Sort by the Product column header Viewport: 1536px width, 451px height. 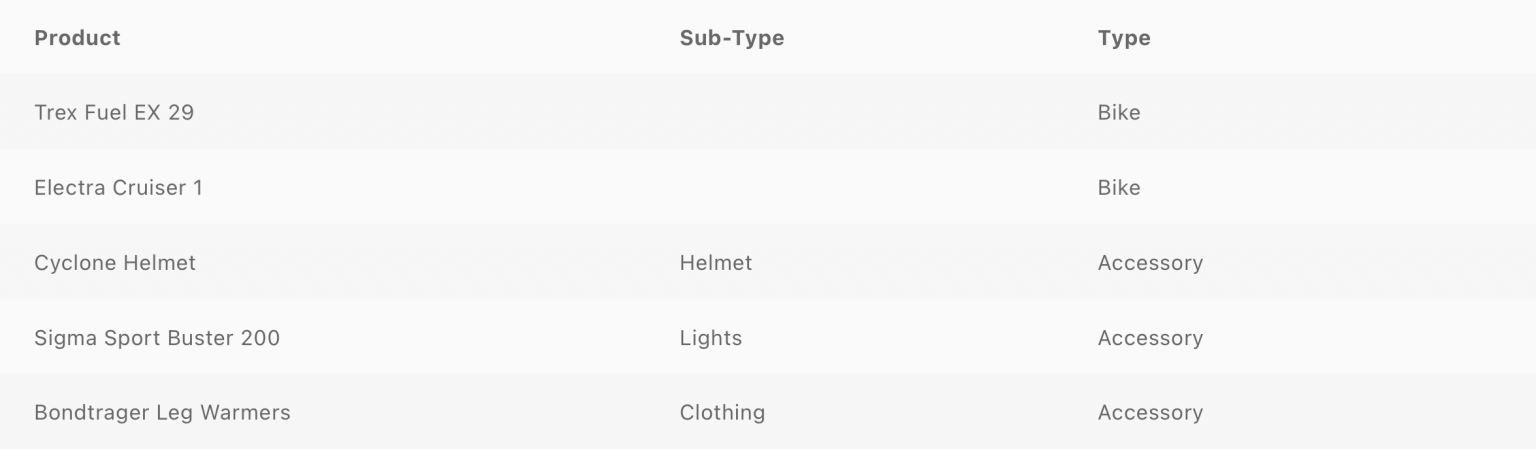point(77,38)
